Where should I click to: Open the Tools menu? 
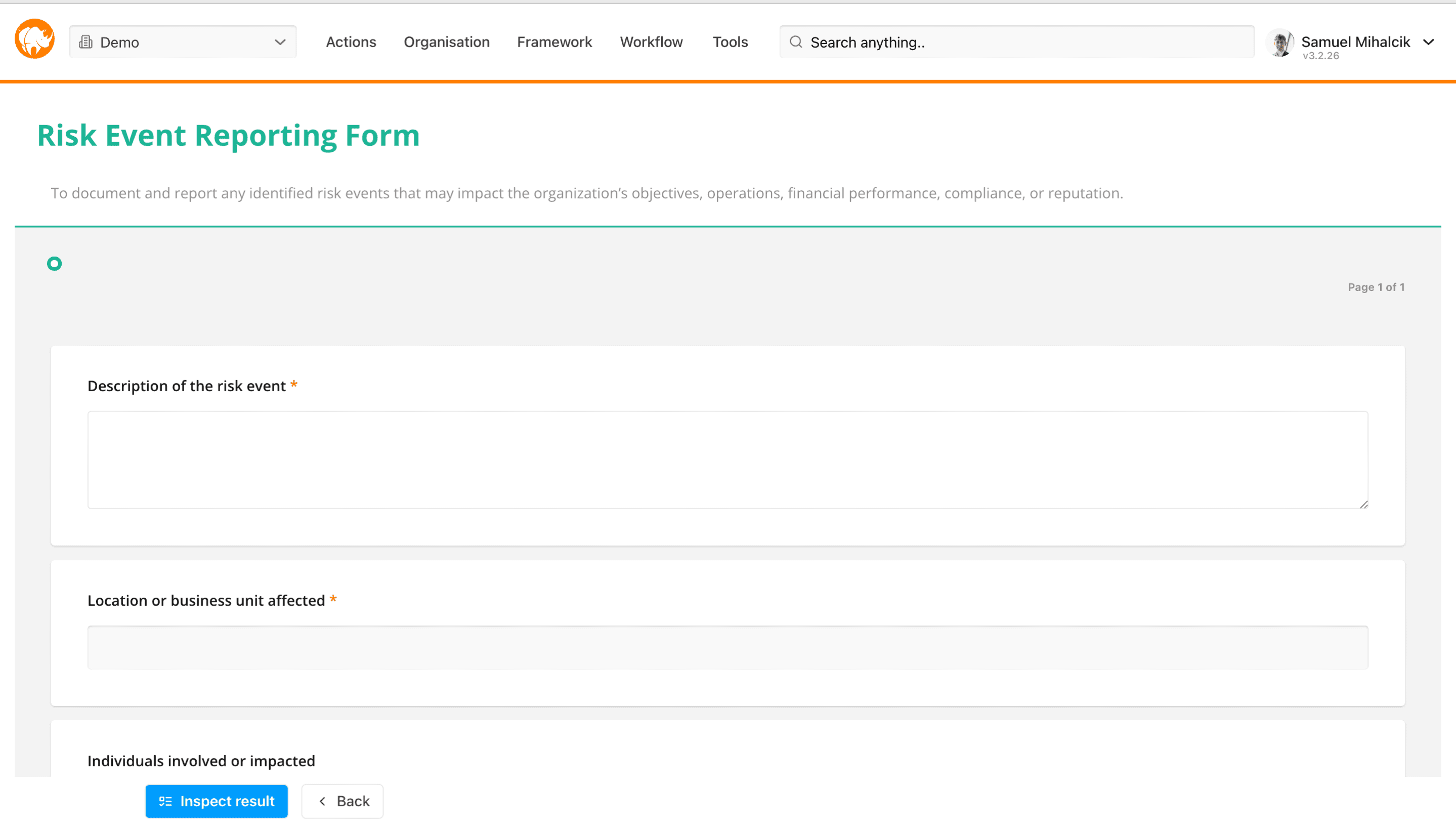(x=730, y=42)
